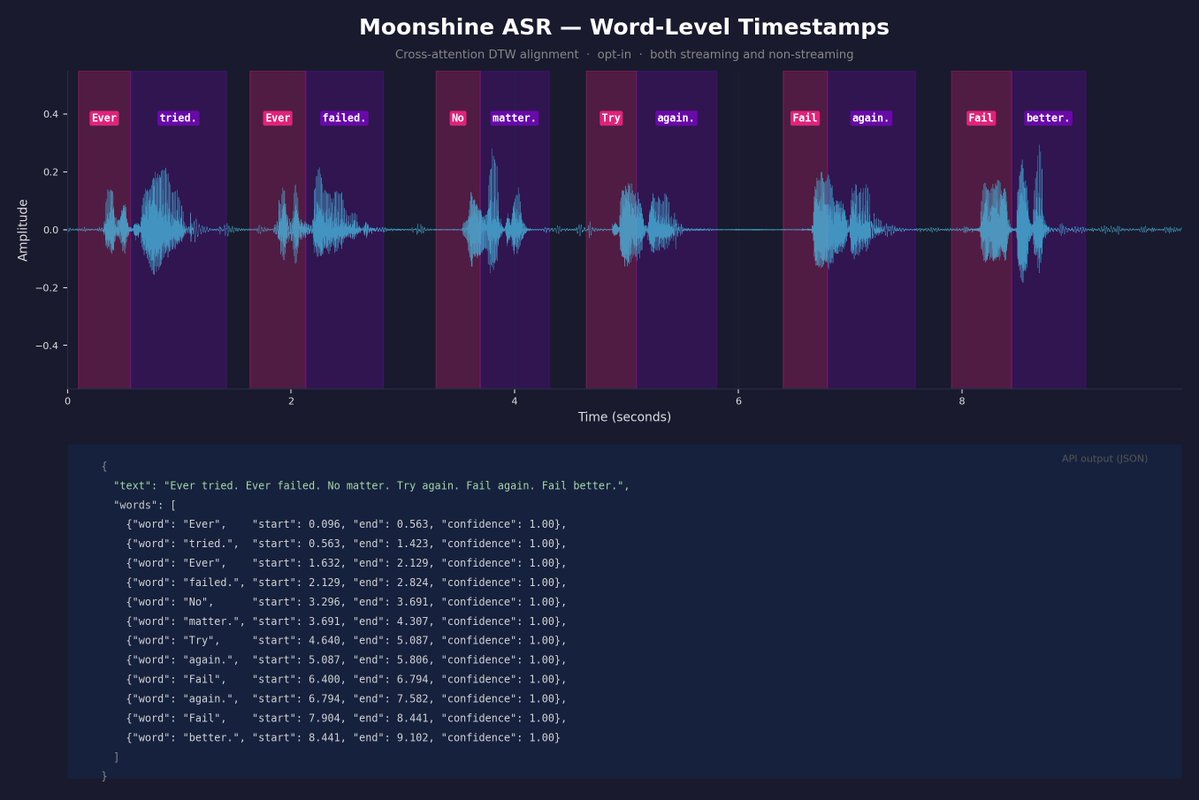The image size is (1199, 800).
Task: Select JSON row with "start": 7.904
Action: (x=346, y=718)
